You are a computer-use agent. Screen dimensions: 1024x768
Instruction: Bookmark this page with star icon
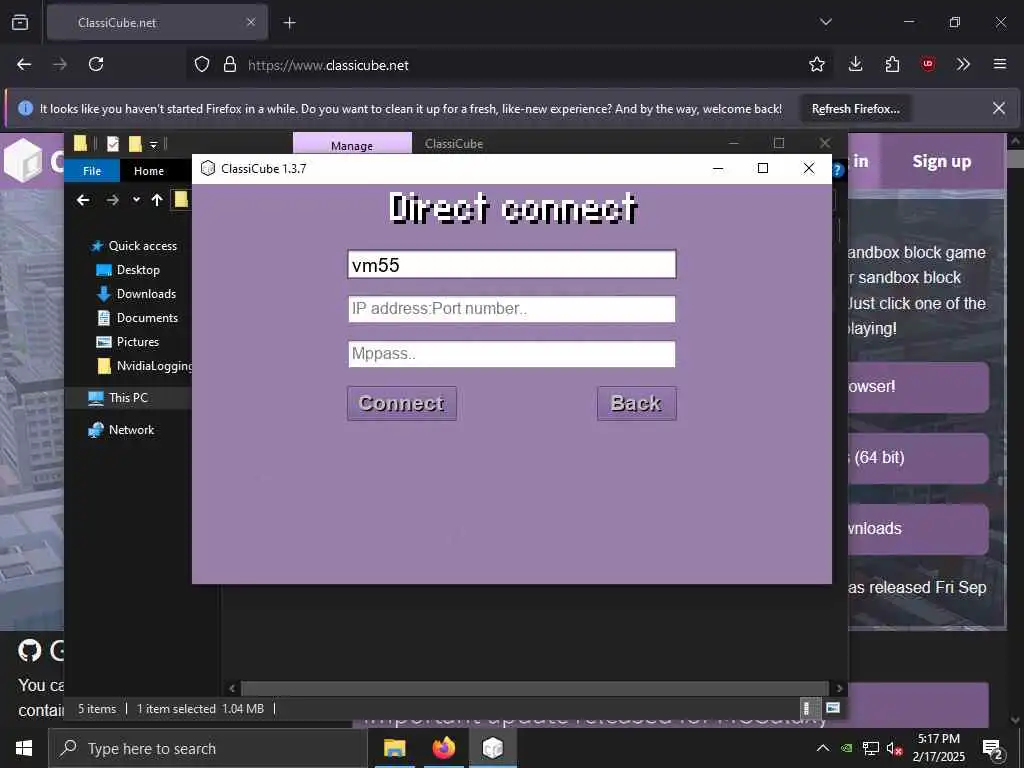pyautogui.click(x=816, y=65)
